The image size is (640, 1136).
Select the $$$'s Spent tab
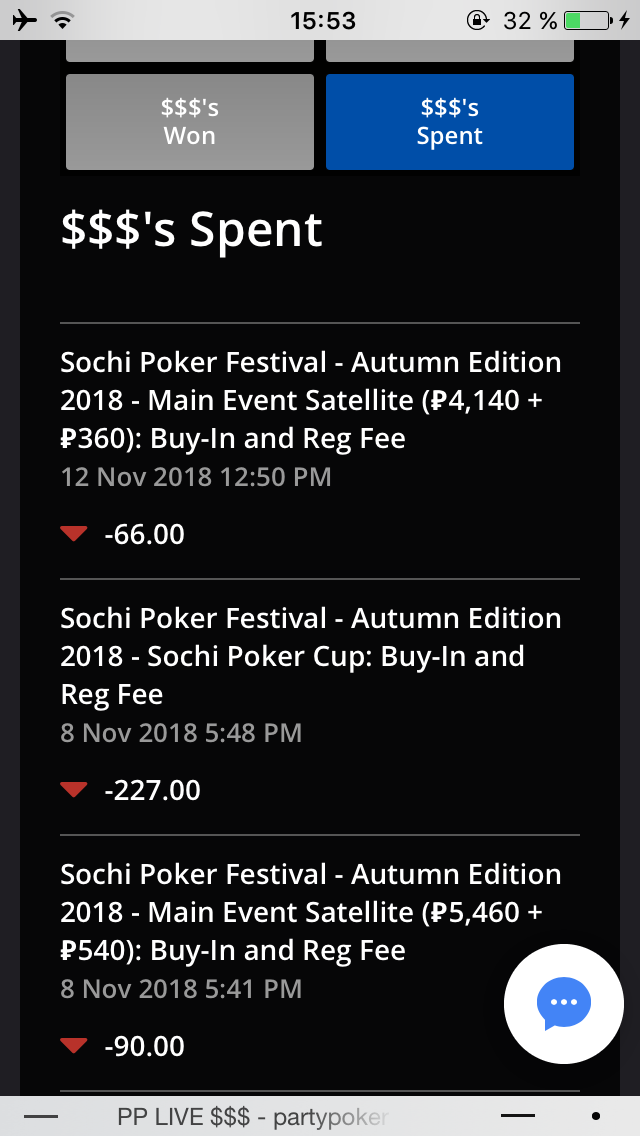[x=450, y=122]
